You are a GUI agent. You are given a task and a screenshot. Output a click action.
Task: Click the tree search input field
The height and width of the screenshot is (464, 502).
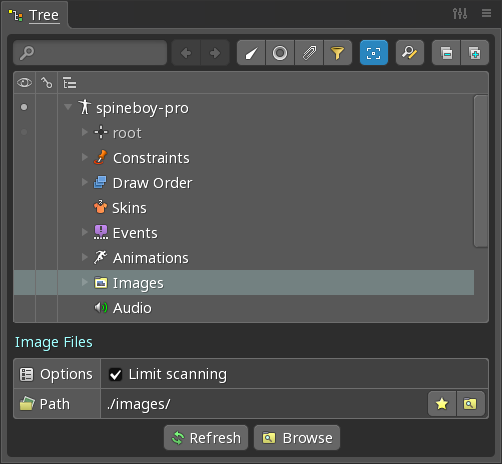coord(90,53)
